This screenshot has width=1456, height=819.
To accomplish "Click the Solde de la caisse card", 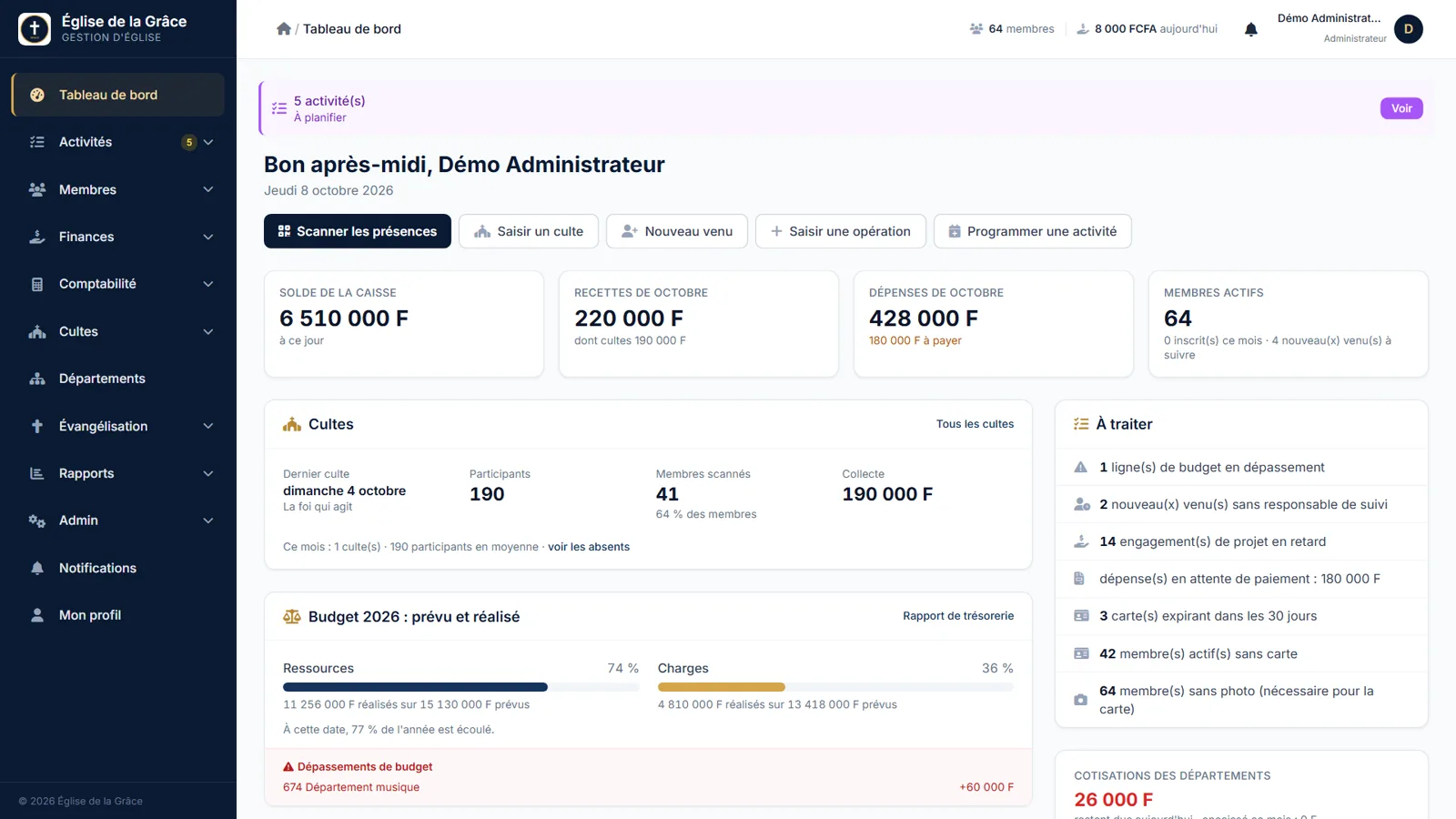I will (404, 324).
